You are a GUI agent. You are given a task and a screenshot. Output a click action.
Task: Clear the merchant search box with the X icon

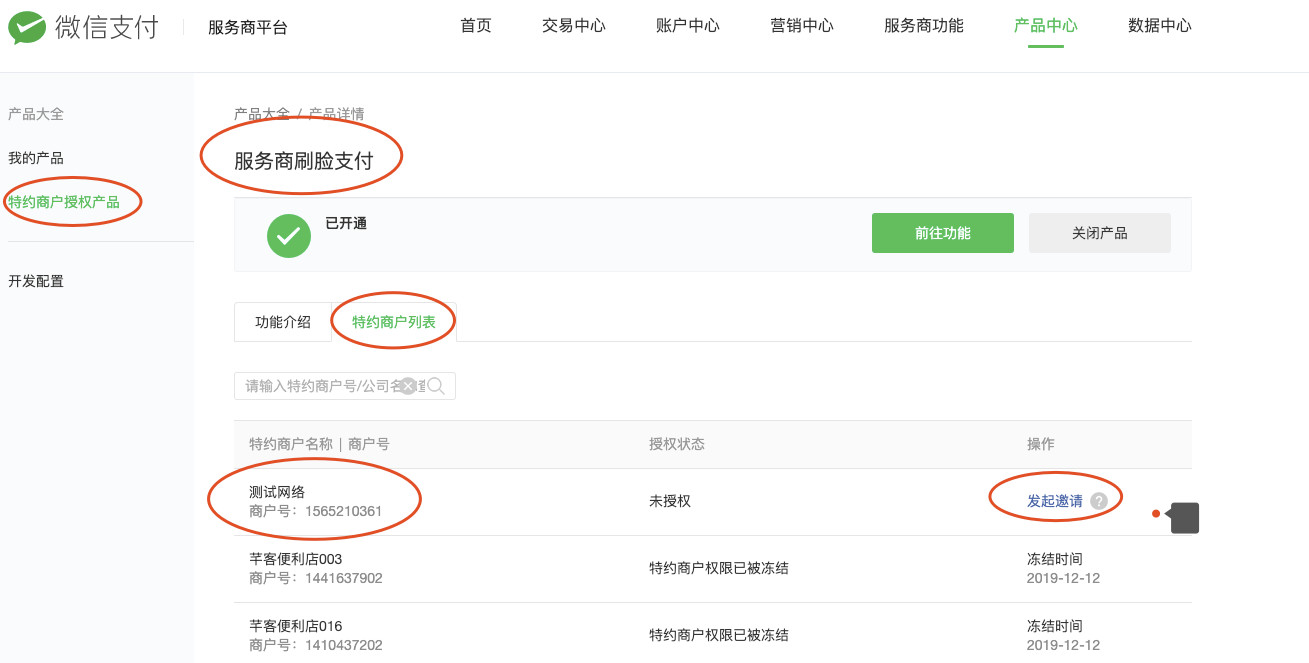coord(408,386)
